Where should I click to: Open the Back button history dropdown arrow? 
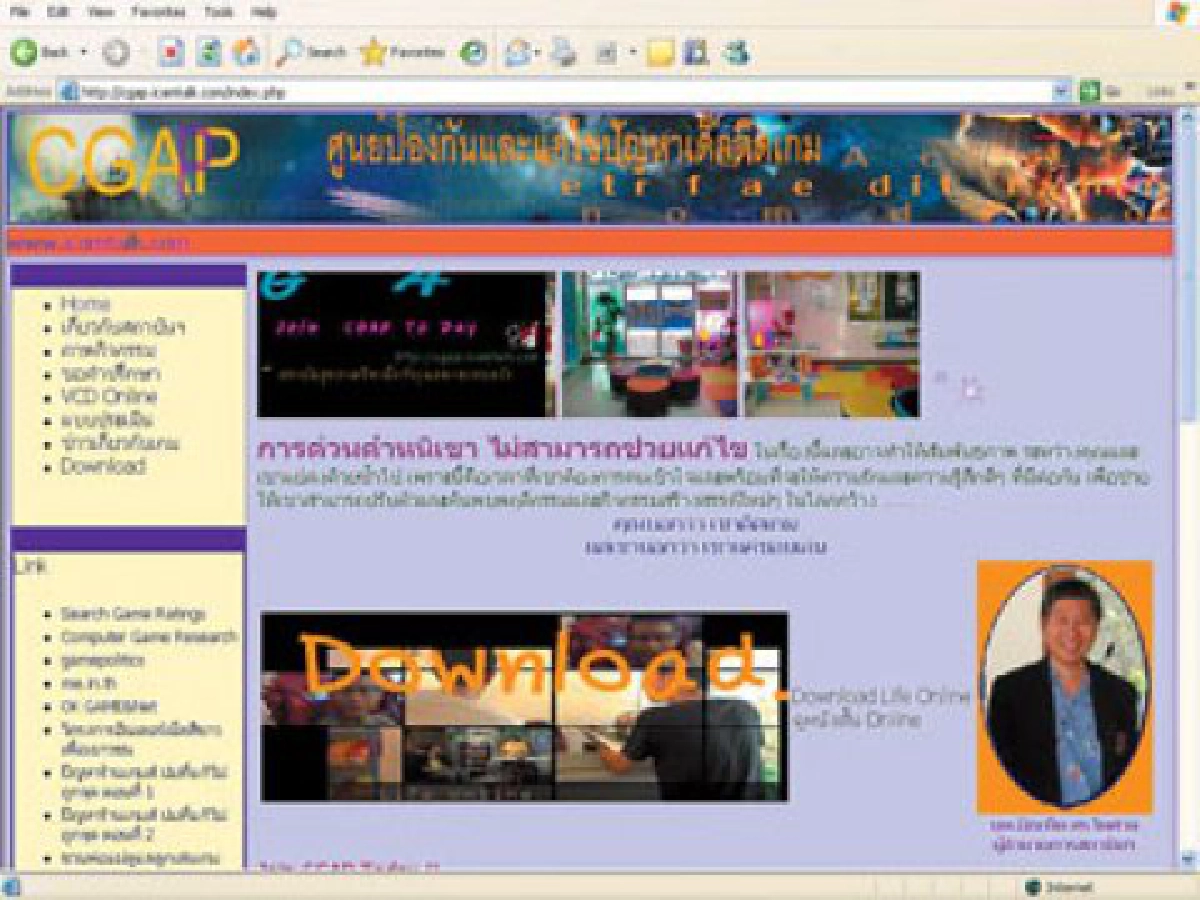(x=83, y=53)
